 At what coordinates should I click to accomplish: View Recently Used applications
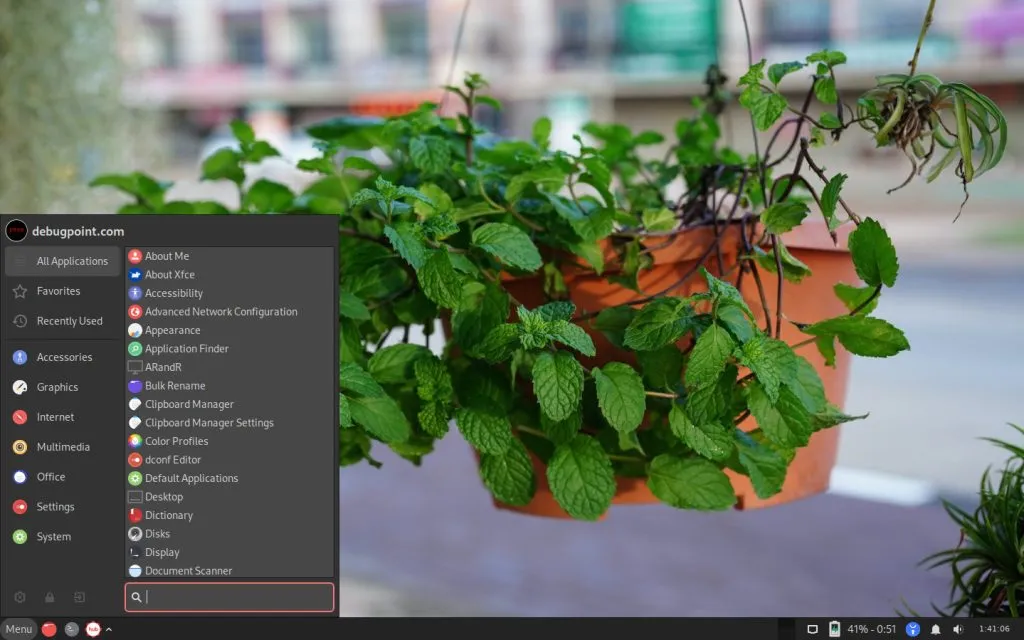pyautogui.click(x=63, y=321)
